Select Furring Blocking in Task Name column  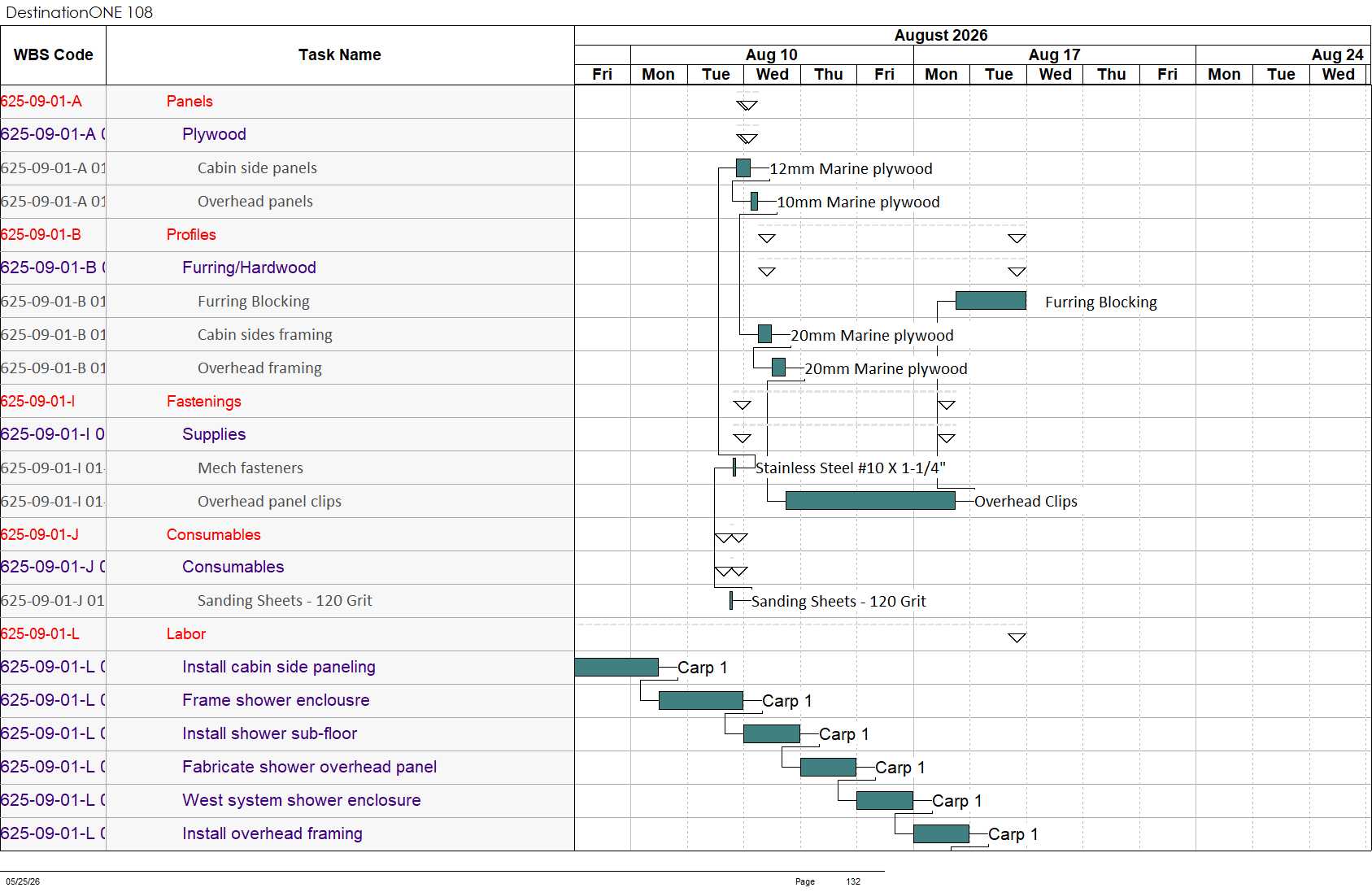254,302
